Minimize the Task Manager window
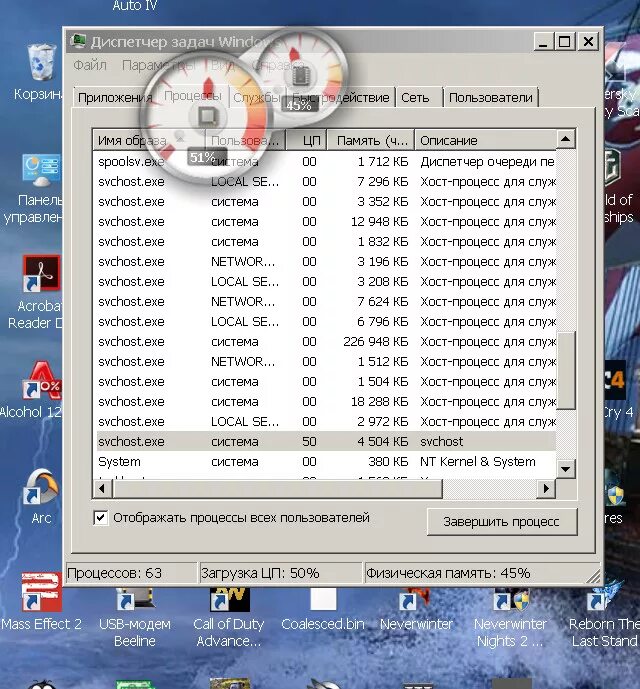Viewport: 640px width, 689px height. pyautogui.click(x=544, y=42)
